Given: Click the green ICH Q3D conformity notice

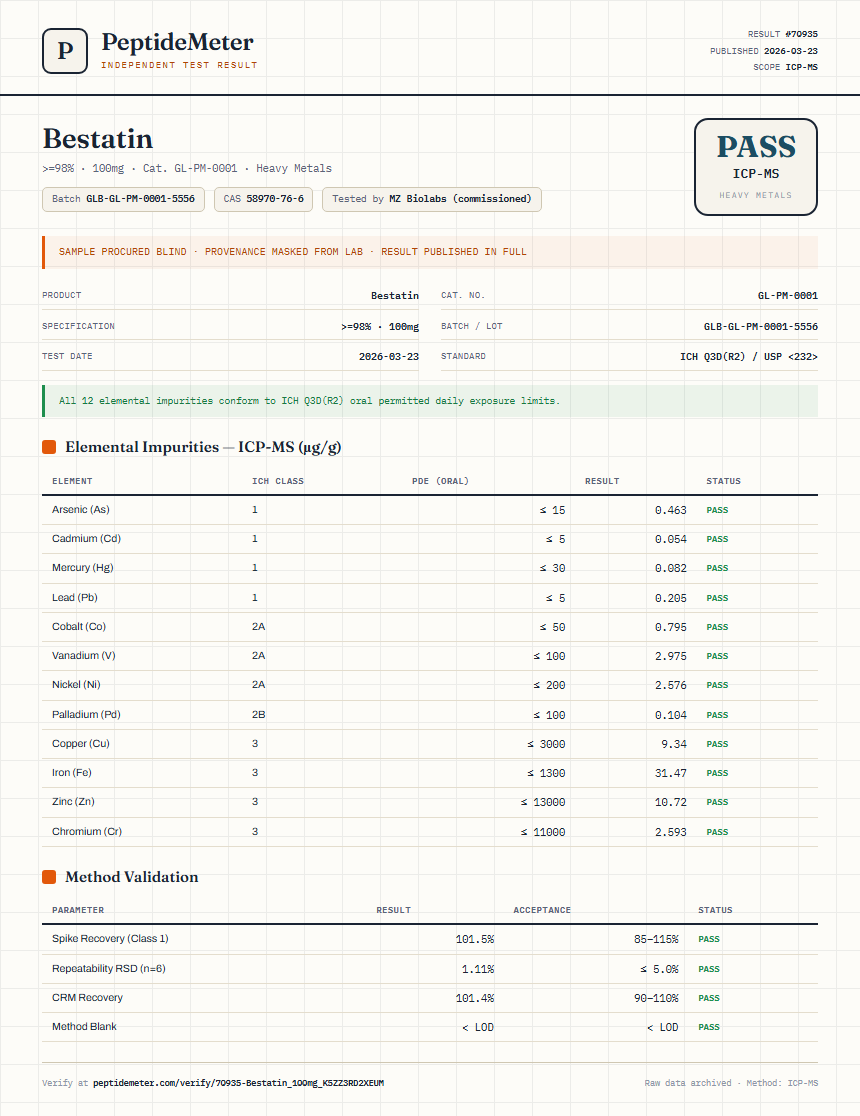Looking at the screenshot, I should (x=430, y=401).
